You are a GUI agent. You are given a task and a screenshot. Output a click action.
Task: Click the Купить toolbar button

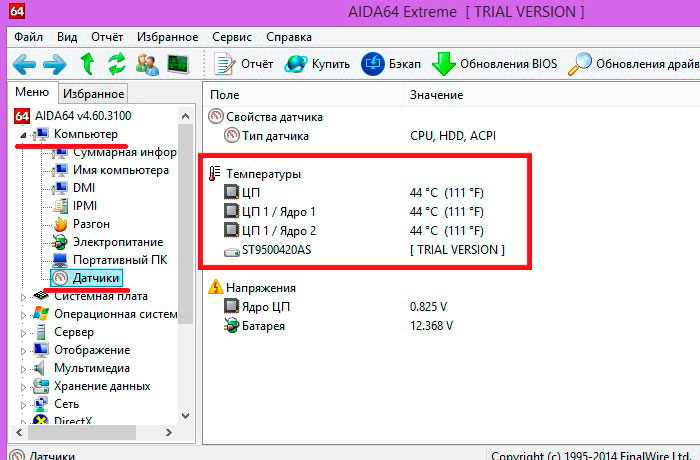317,64
